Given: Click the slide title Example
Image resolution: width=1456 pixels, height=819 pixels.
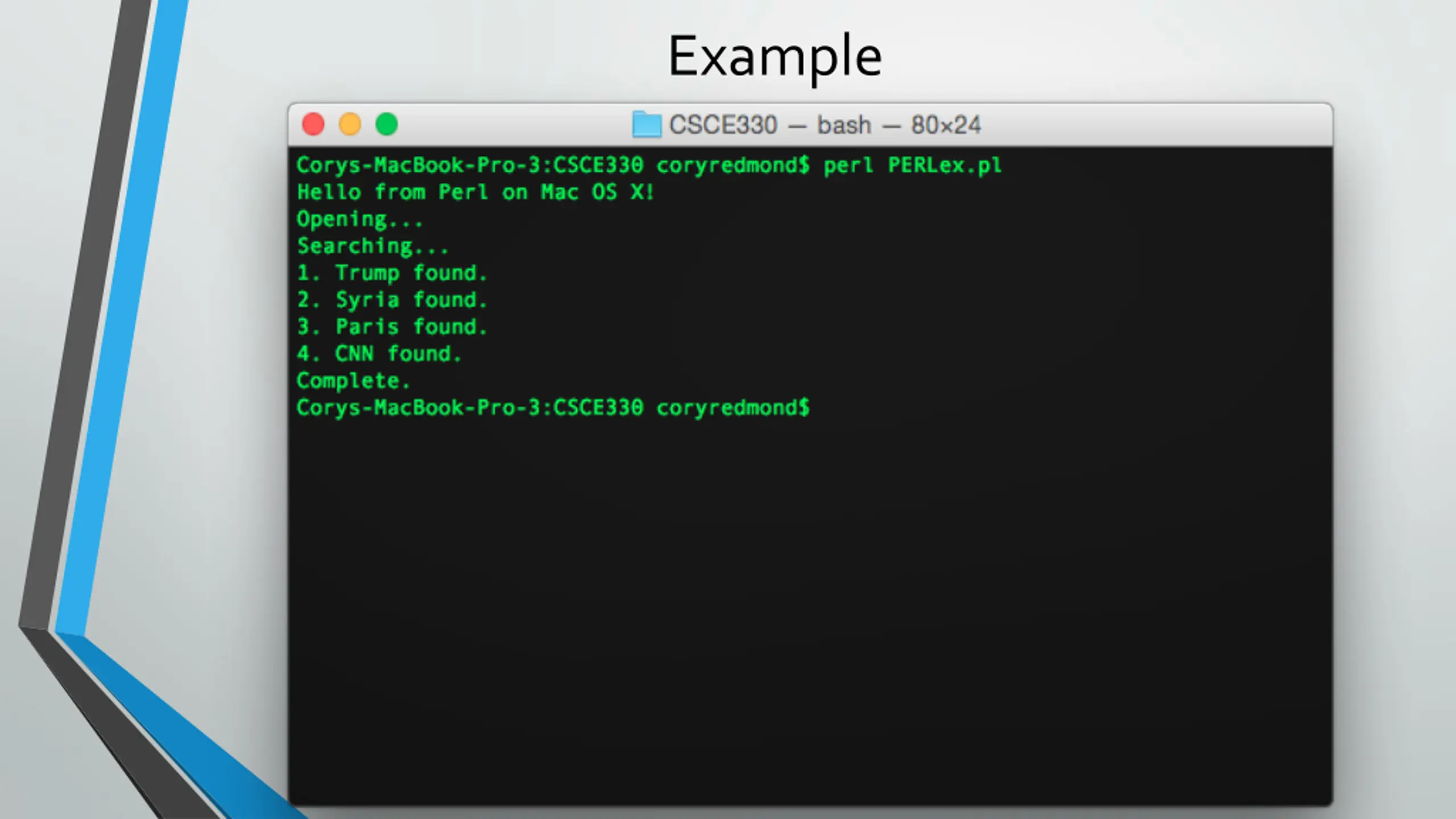Looking at the screenshot, I should pyautogui.click(x=775, y=57).
